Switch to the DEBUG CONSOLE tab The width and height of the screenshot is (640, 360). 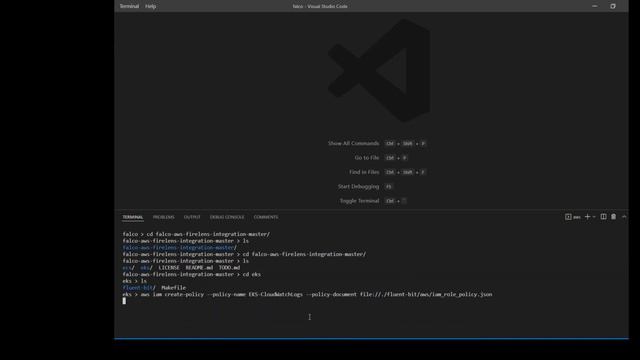pos(227,217)
